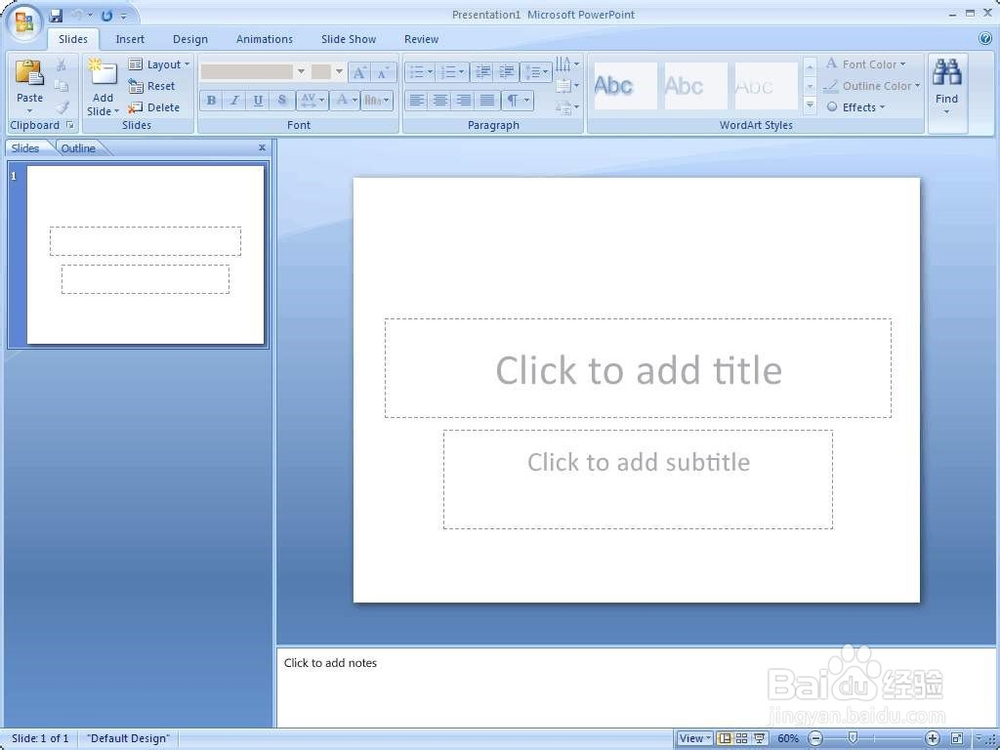Select the second Abc WordArt style
This screenshot has height=750, width=1000.
(695, 85)
